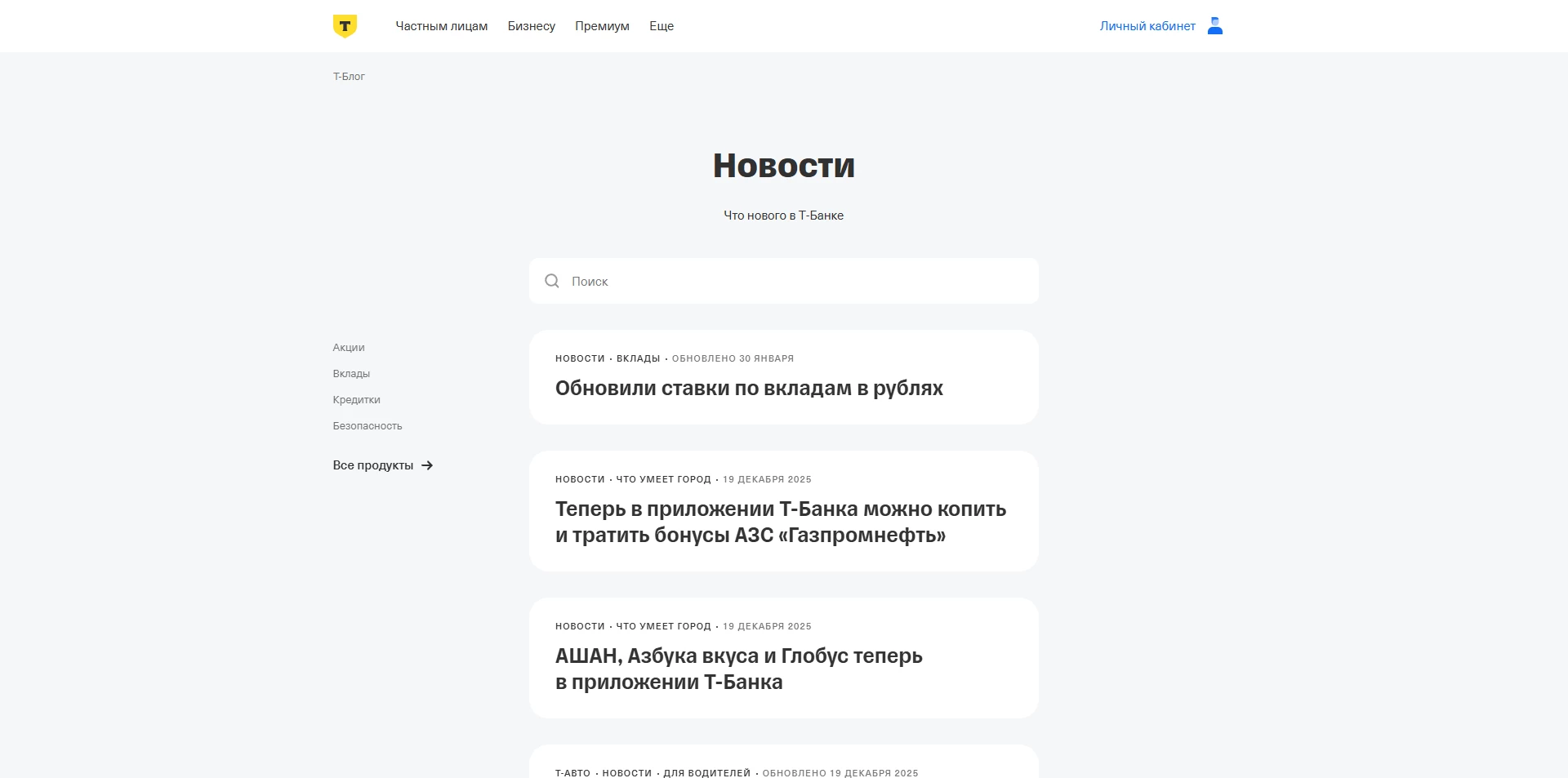
Task: Go to Т-Блог breadcrumb
Action: click(x=349, y=77)
